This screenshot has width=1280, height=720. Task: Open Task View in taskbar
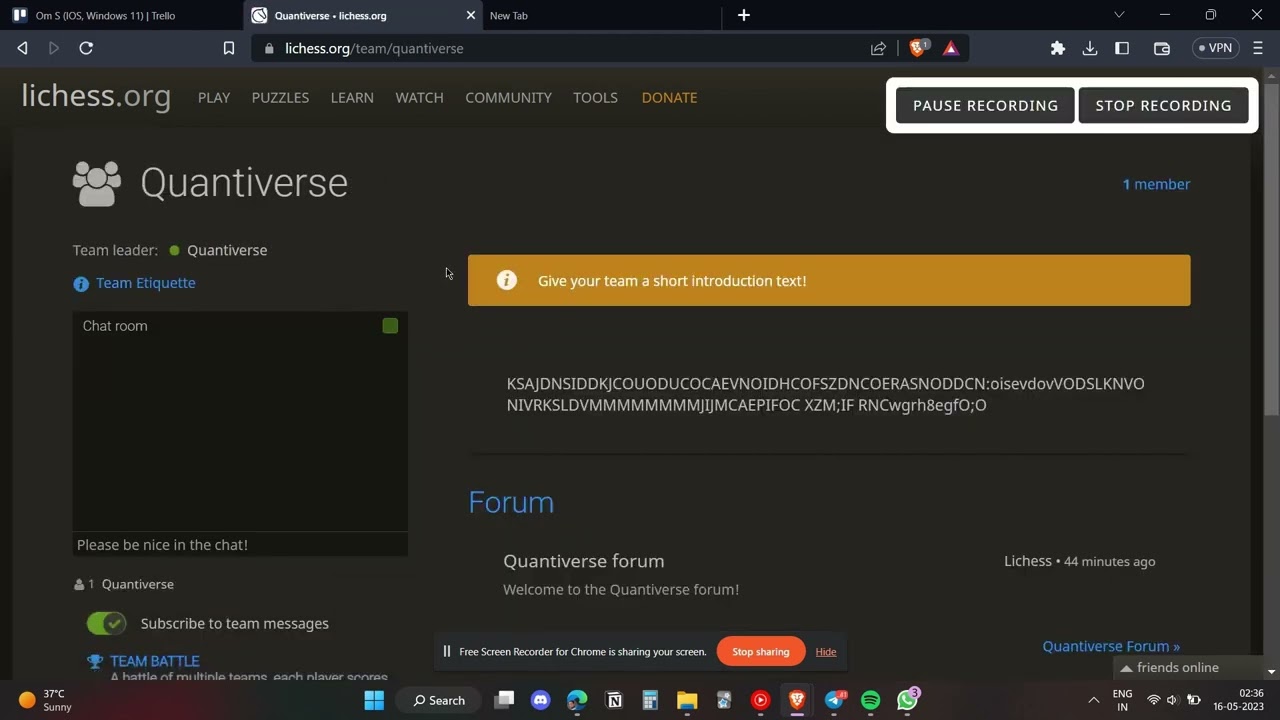(504, 700)
